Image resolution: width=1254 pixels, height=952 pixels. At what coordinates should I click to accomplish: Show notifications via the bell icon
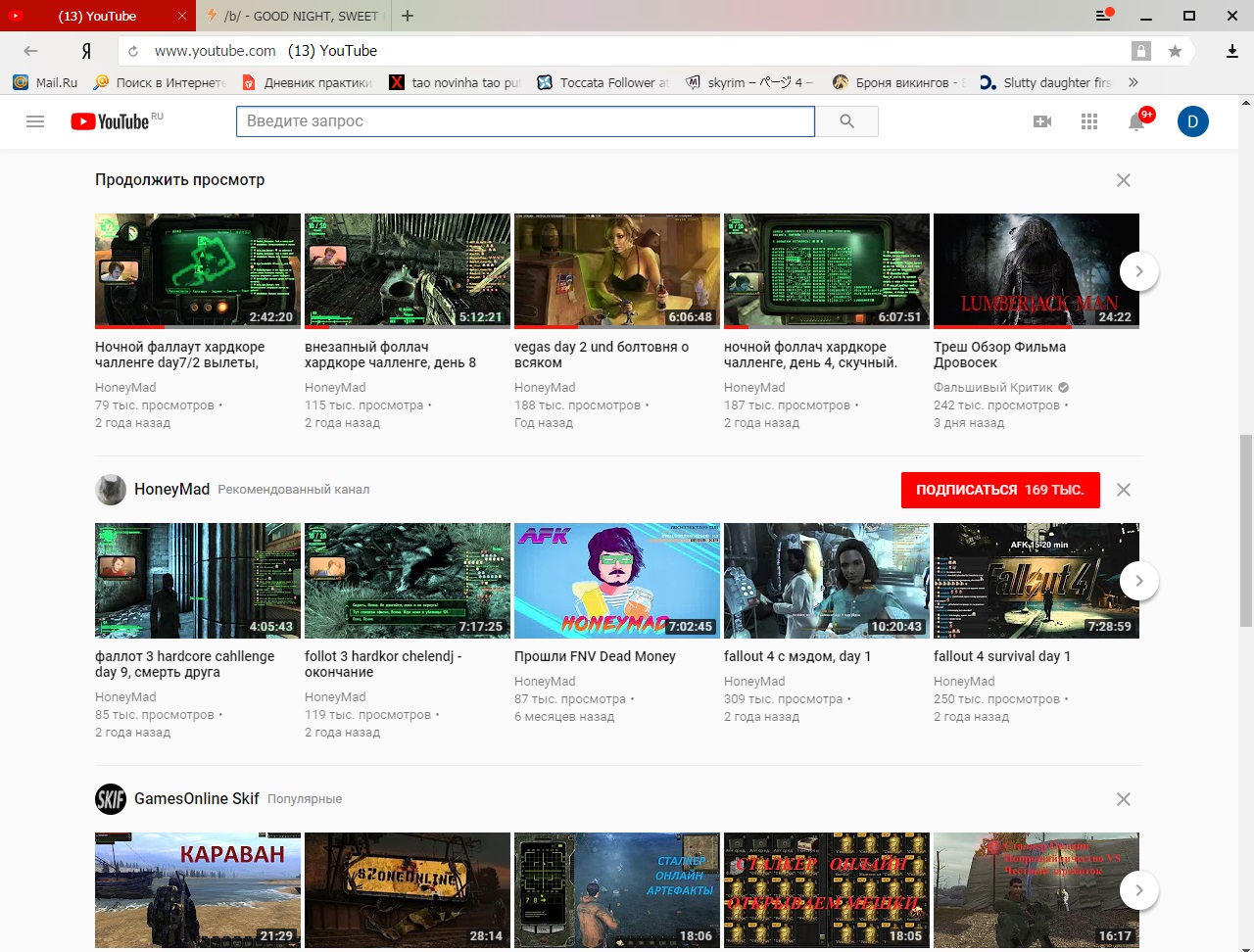(x=1136, y=121)
